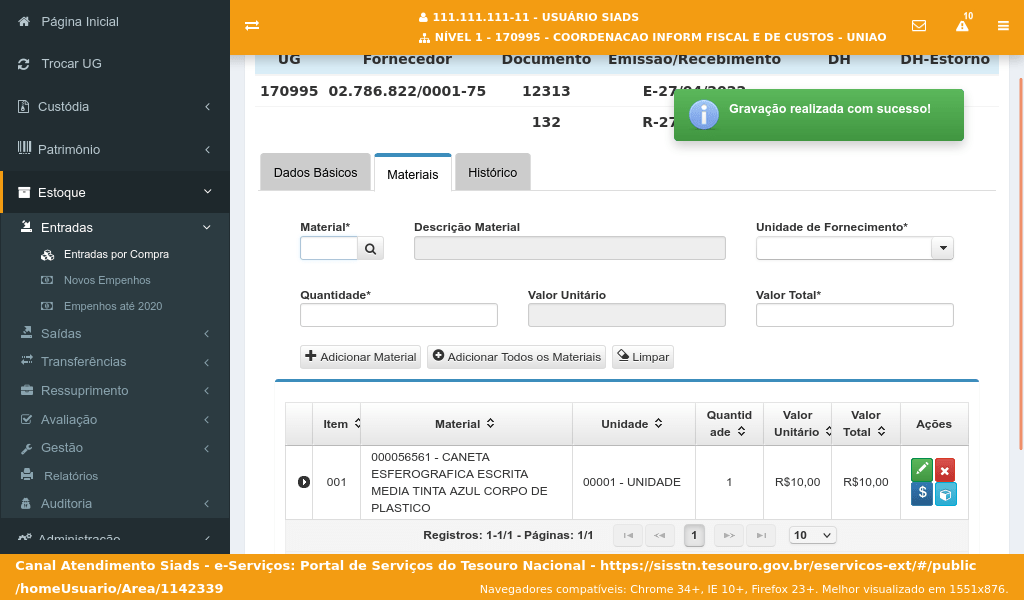Viewport: 1024px width, 600px height.
Task: Click the Entradas por Compra icon
Action: click(47, 255)
